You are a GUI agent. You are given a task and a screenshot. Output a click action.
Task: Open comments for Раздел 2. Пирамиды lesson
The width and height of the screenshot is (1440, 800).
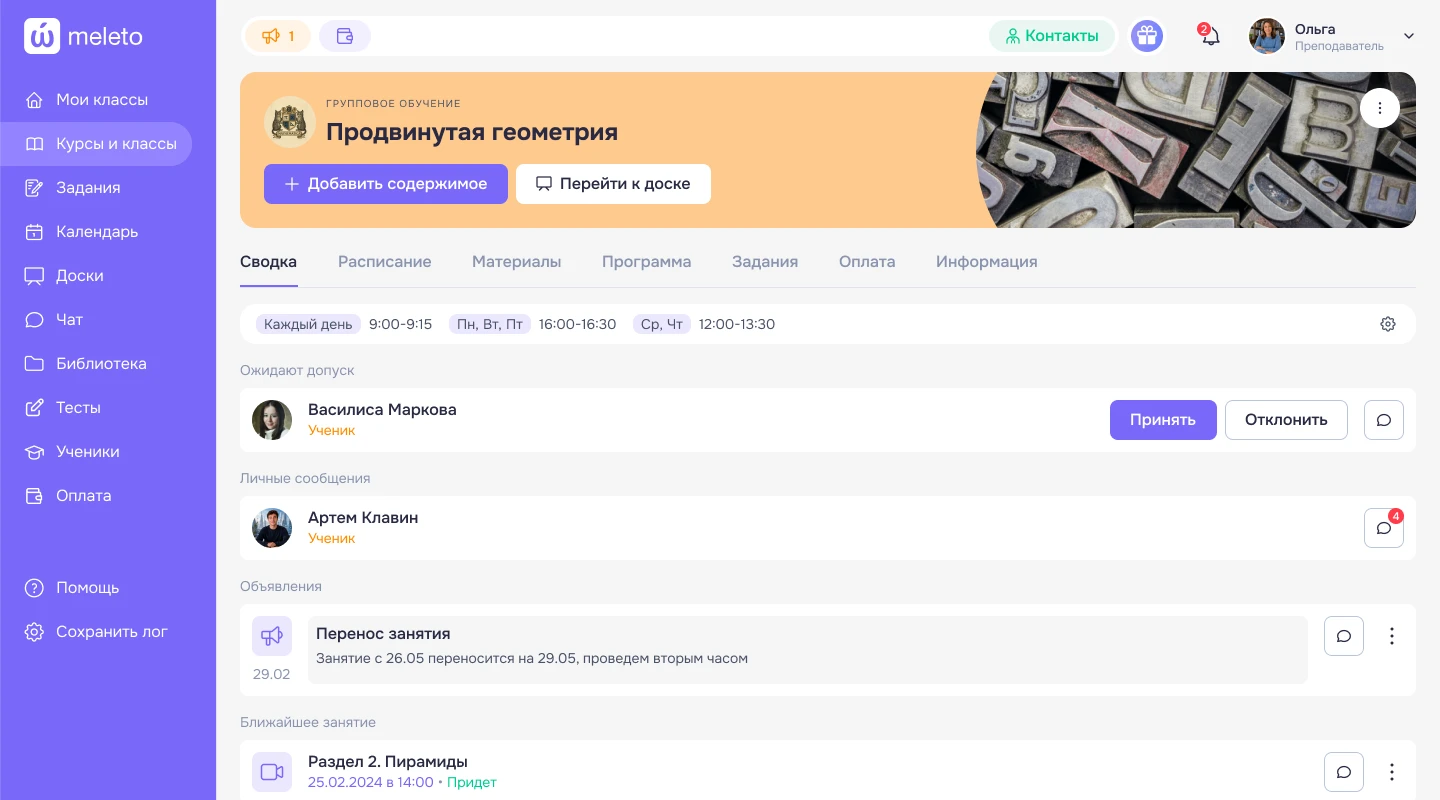pyautogui.click(x=1344, y=772)
